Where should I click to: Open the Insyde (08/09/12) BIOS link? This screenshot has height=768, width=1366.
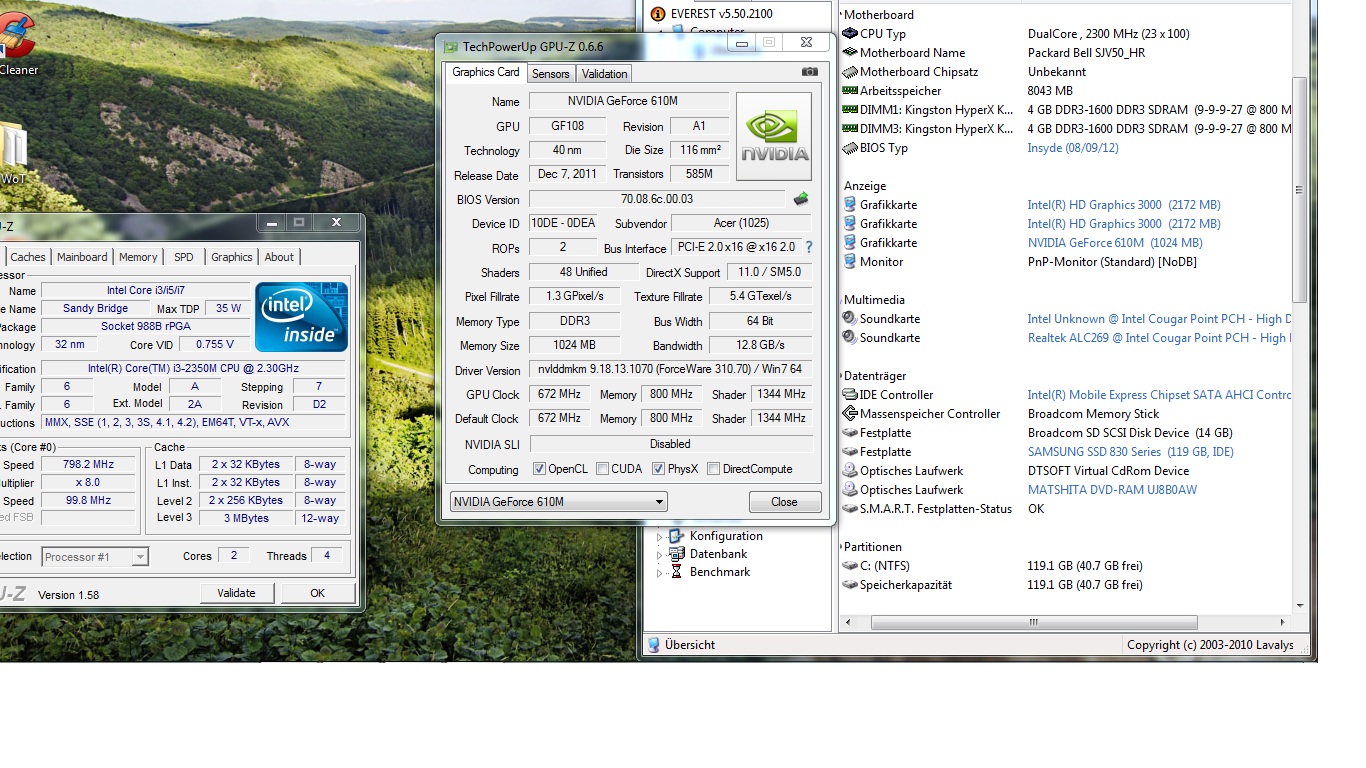(x=1073, y=148)
